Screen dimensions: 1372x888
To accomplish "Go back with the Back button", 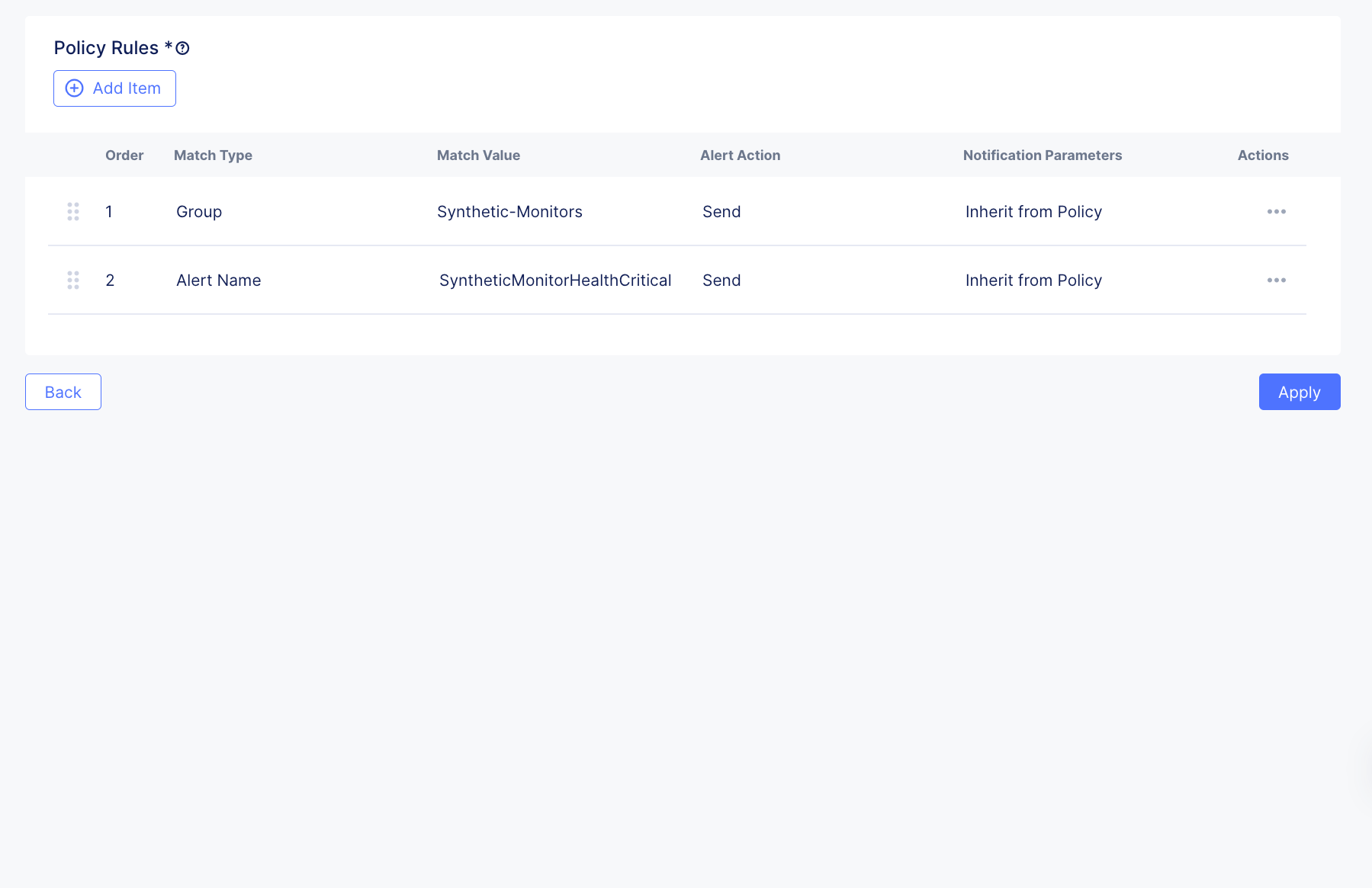I will (x=63, y=392).
